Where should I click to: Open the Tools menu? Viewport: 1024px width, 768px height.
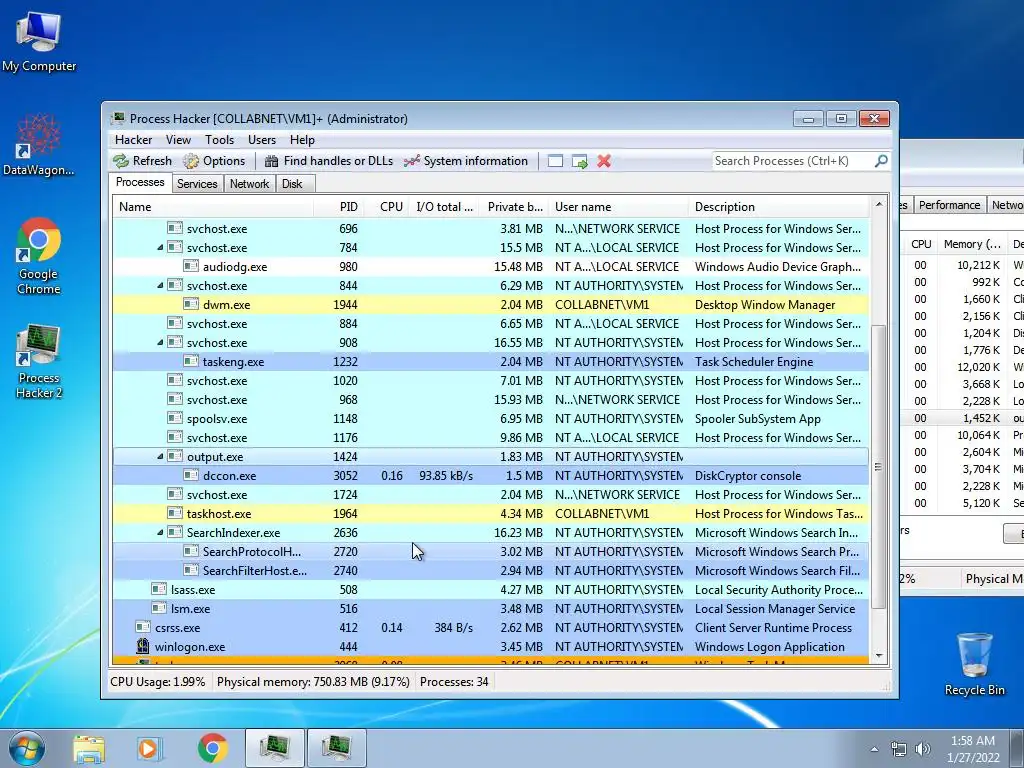(219, 140)
